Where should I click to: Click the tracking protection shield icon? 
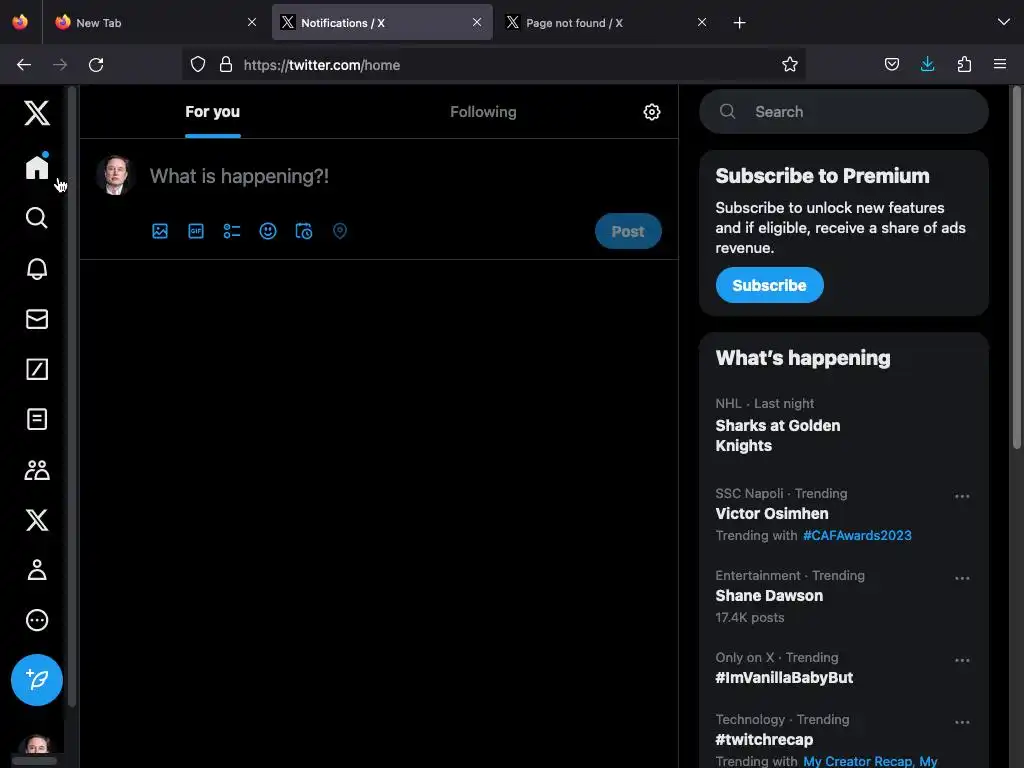pos(198,64)
